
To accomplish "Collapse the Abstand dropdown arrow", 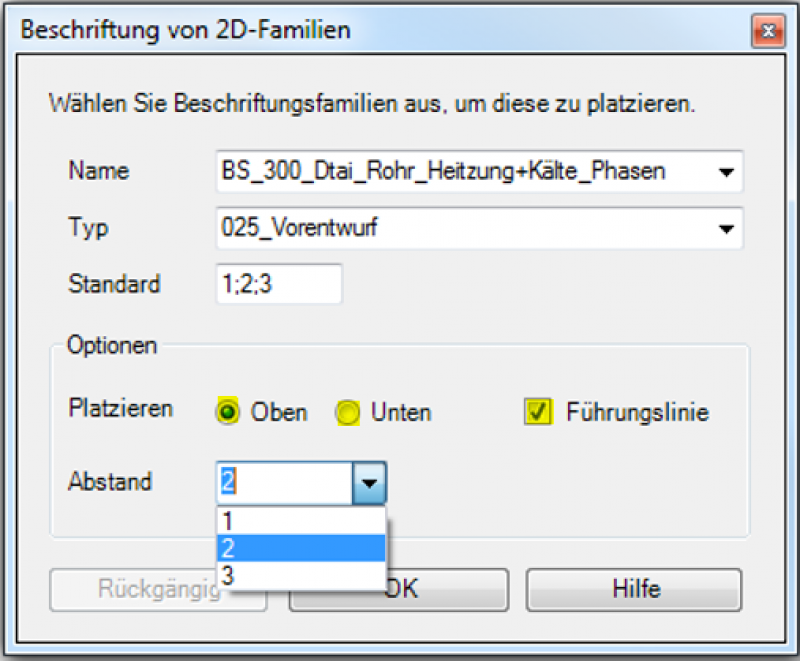I will 369,483.
